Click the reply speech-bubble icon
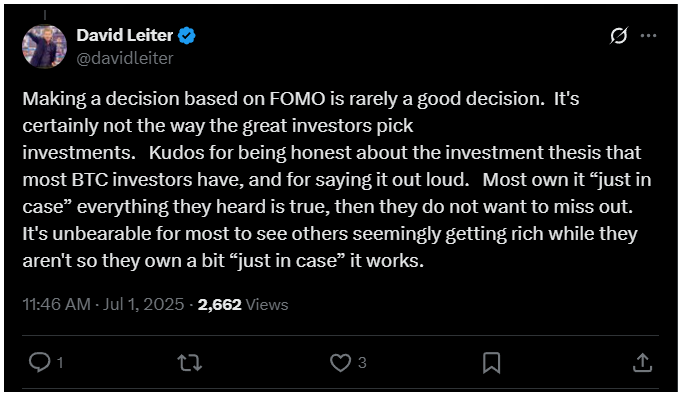Viewport: 682px width, 396px height. [x=40, y=362]
